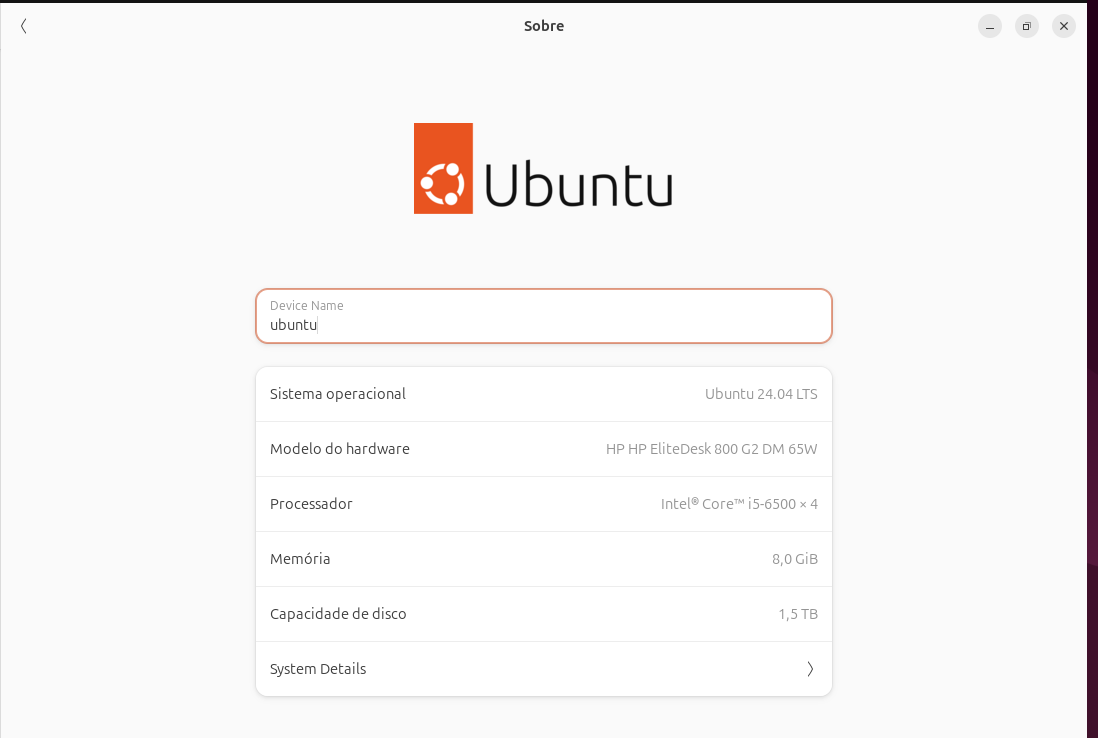Screen dimensions: 1098x738
Task: Select the Memória label
Action: click(x=300, y=559)
